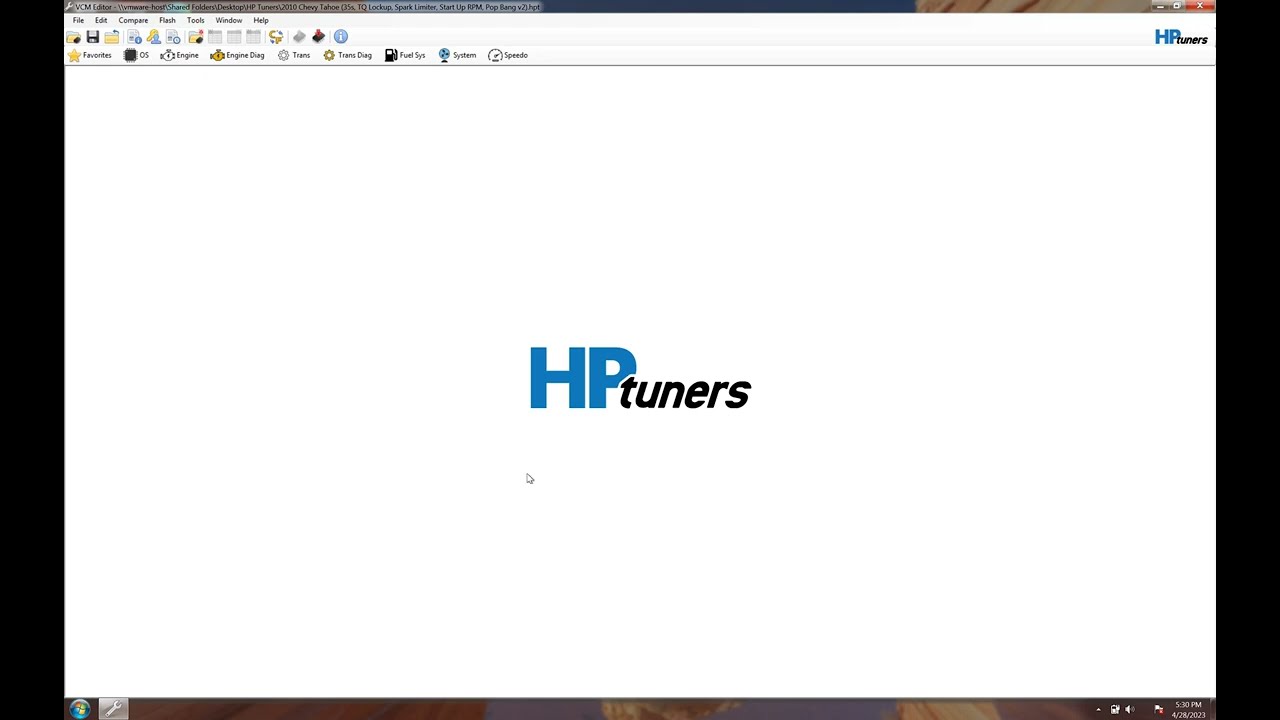This screenshot has width=1280, height=720.
Task: Open a tune file with the folder icon
Action: (73, 37)
